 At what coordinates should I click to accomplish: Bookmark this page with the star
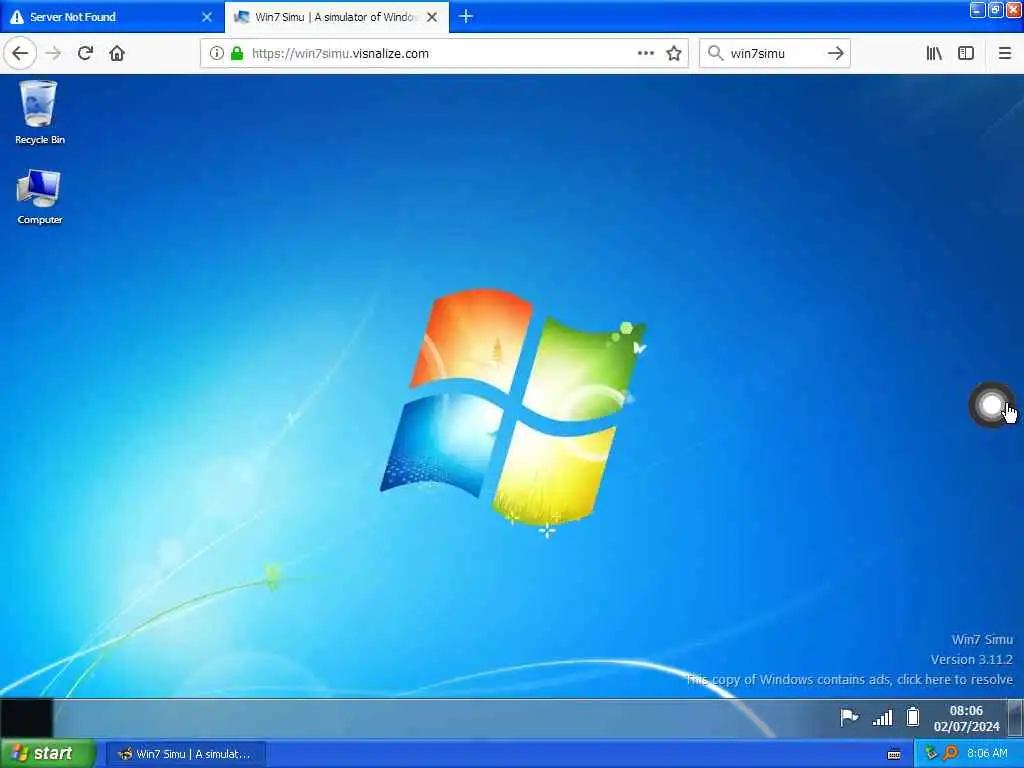pyautogui.click(x=674, y=54)
